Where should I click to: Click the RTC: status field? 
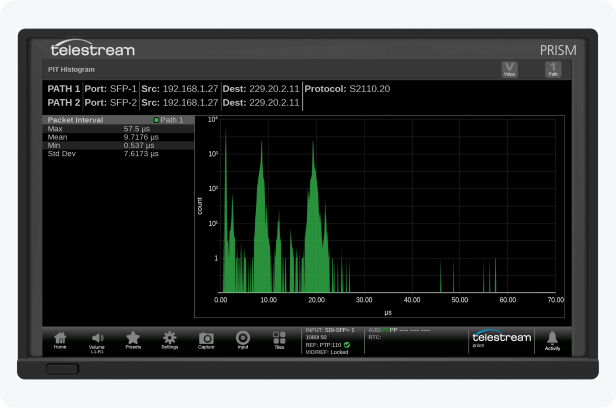tap(375, 337)
